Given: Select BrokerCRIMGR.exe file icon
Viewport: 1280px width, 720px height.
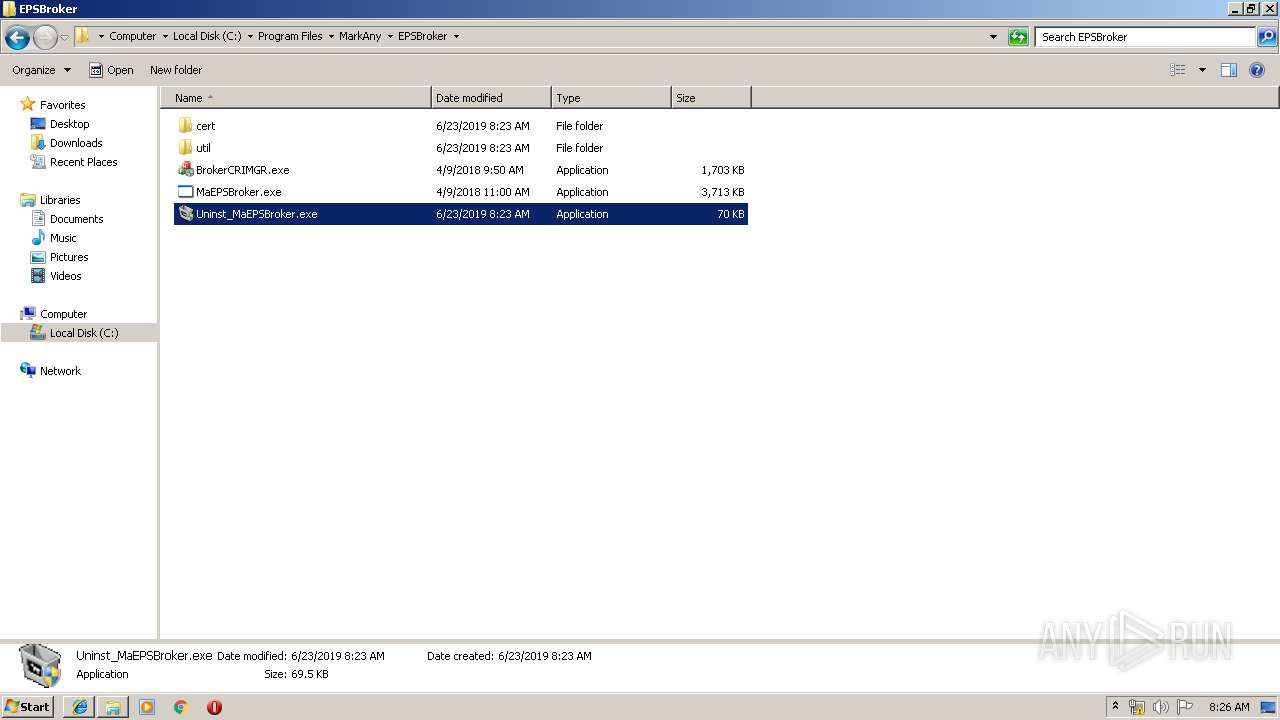Looking at the screenshot, I should point(185,170).
